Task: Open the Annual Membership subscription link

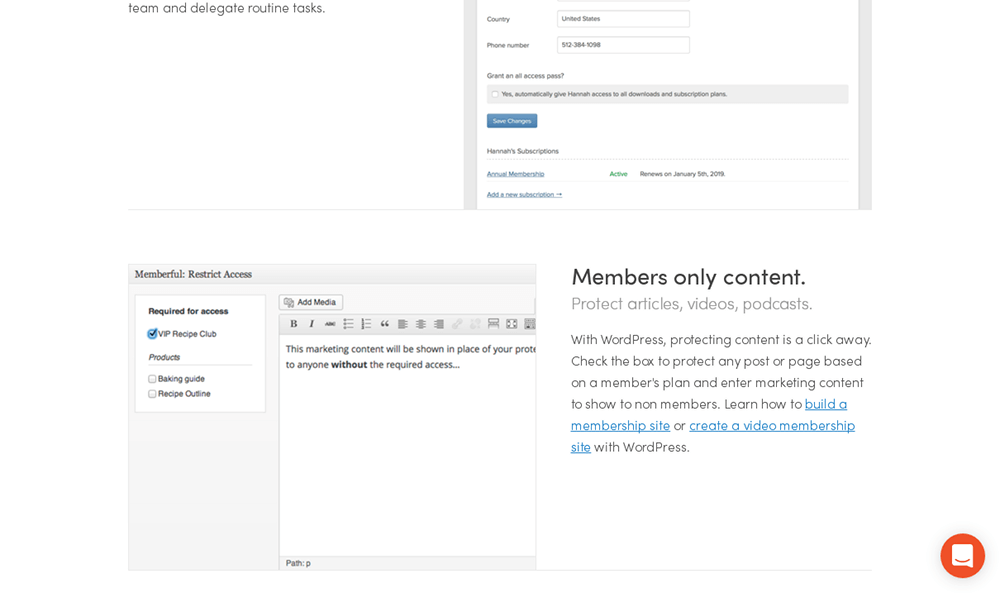Action: tap(515, 174)
